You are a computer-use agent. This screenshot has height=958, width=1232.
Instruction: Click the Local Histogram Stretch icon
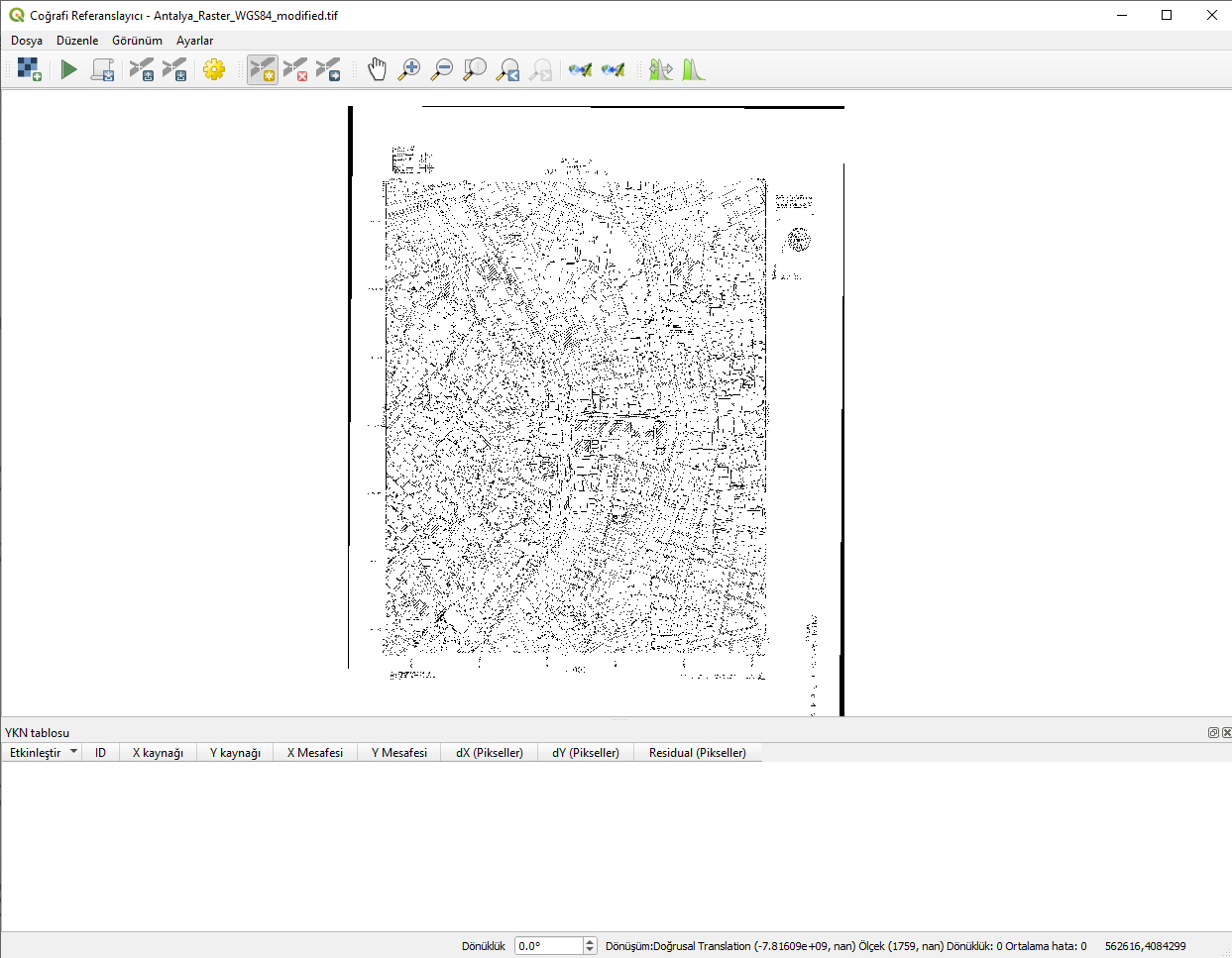pos(694,69)
